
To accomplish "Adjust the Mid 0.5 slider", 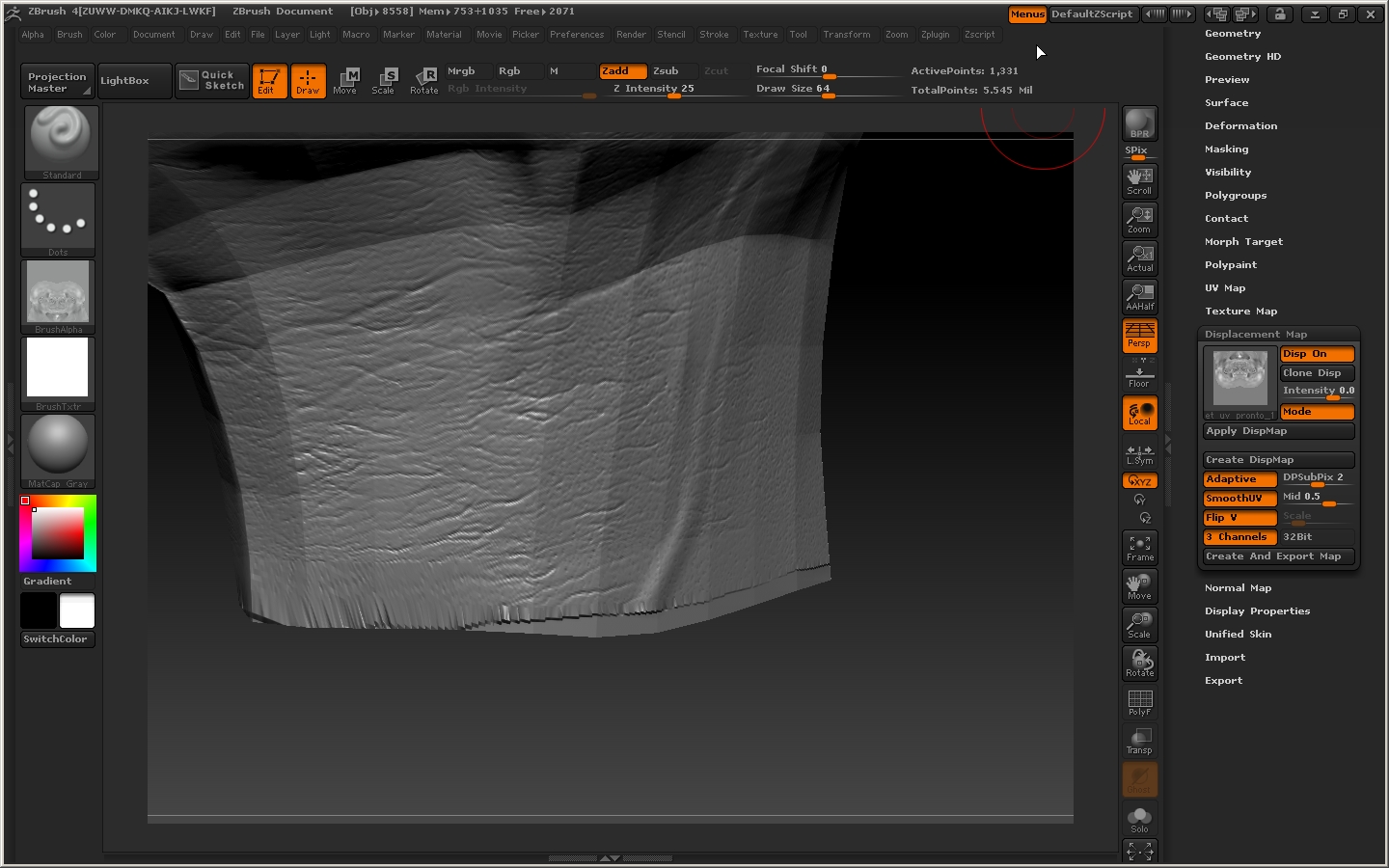I will click(x=1329, y=502).
